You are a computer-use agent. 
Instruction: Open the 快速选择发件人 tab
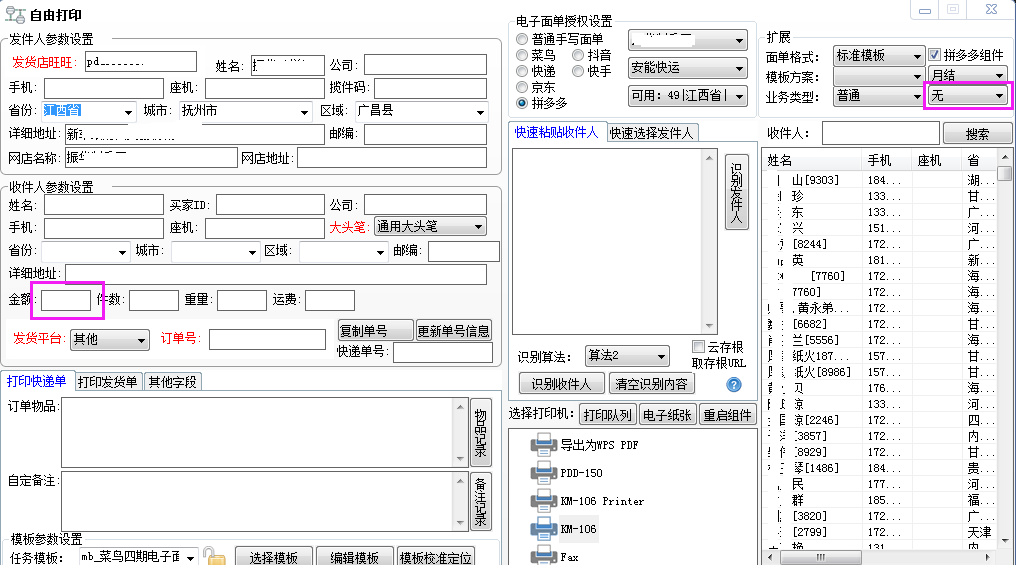pyautogui.click(x=653, y=133)
